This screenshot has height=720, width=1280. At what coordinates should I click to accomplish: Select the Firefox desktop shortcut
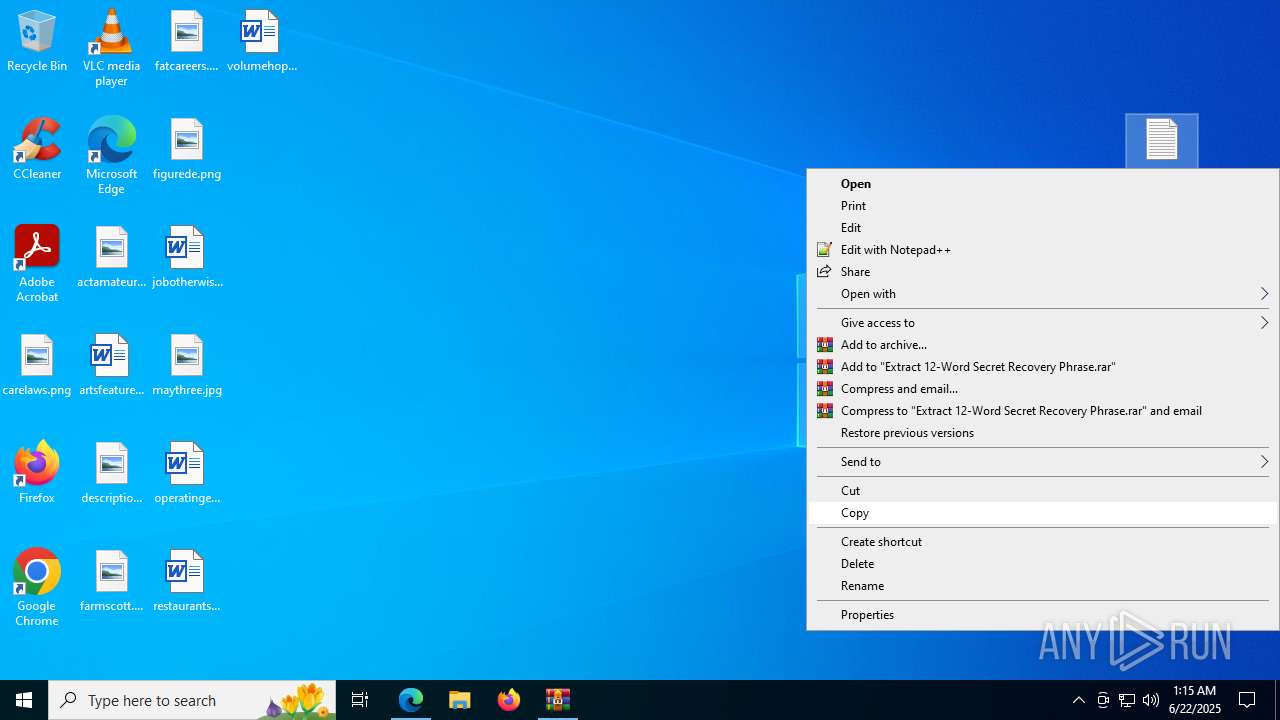[37, 474]
